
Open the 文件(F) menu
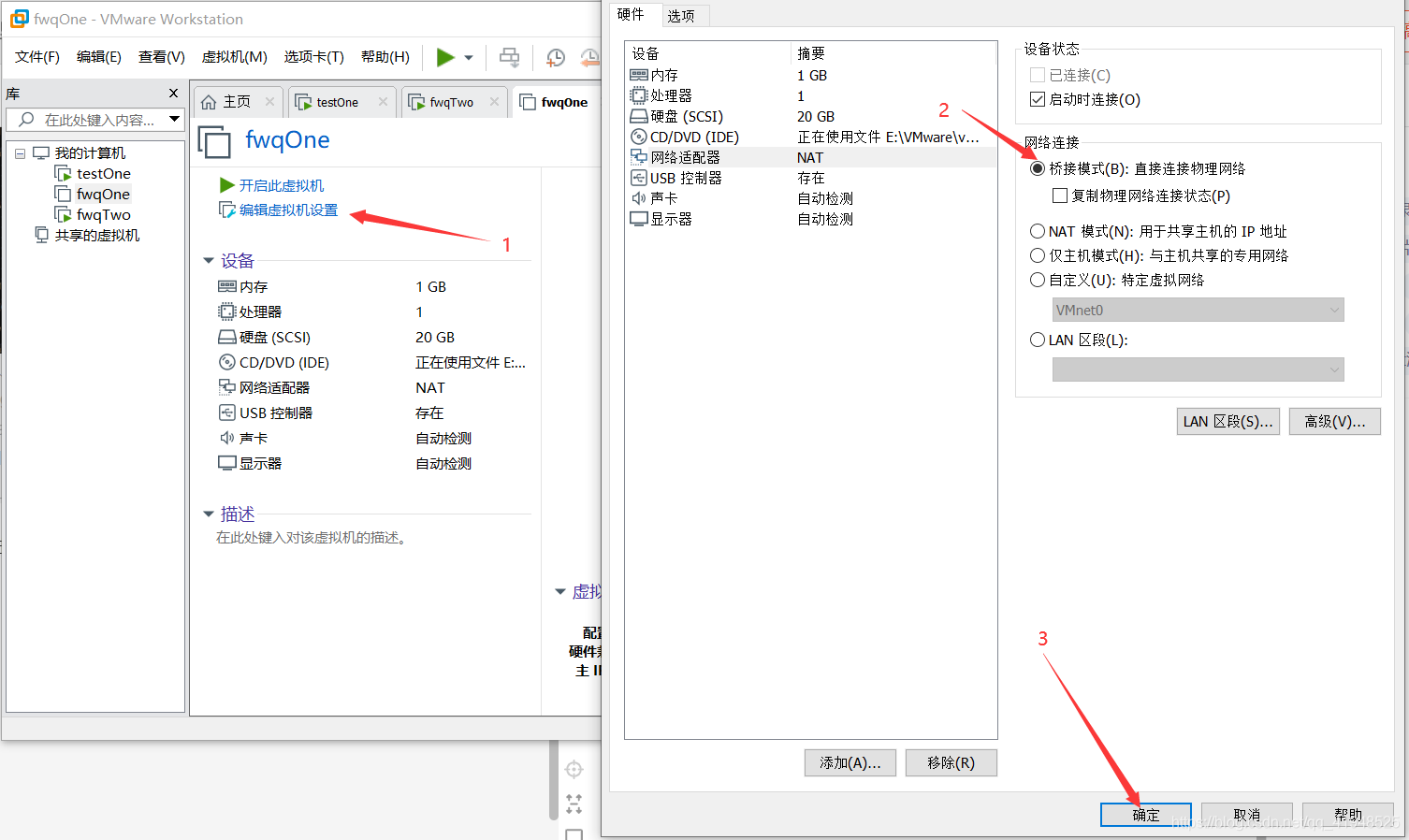click(x=37, y=57)
